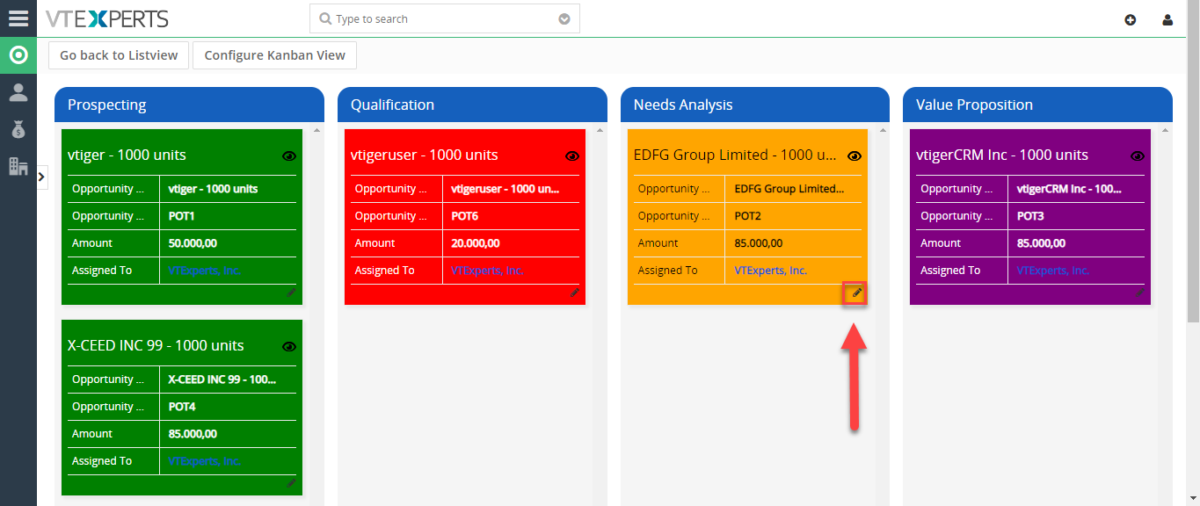Open the Marketing target sidebar icon
This screenshot has height=506, width=1200.
click(18, 55)
